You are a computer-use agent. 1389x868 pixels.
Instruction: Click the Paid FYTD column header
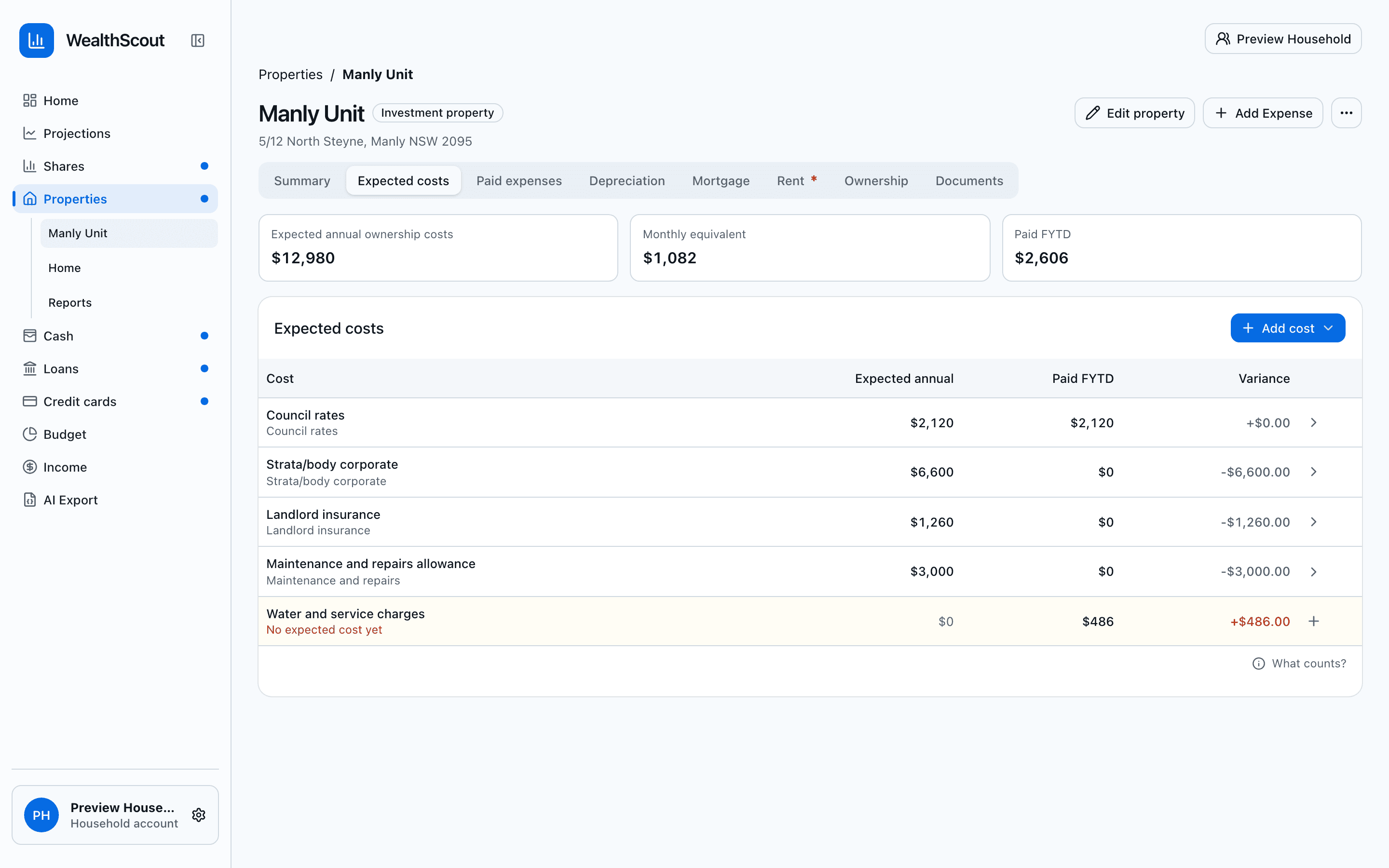point(1082,379)
